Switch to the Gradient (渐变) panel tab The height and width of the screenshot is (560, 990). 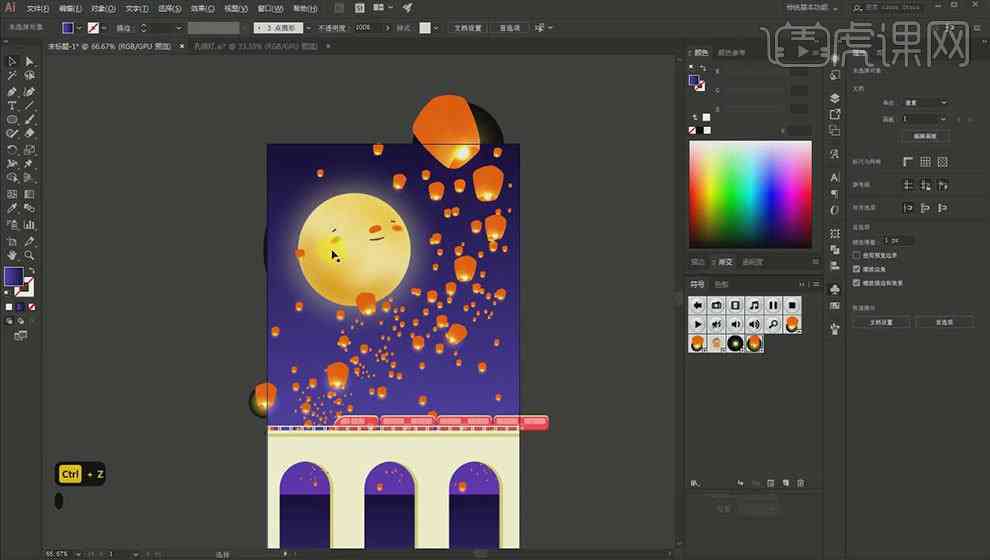tap(724, 262)
